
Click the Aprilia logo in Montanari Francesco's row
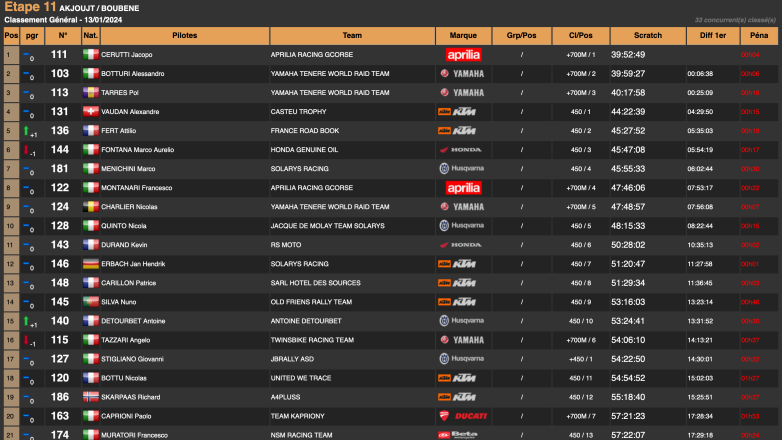coord(463,188)
